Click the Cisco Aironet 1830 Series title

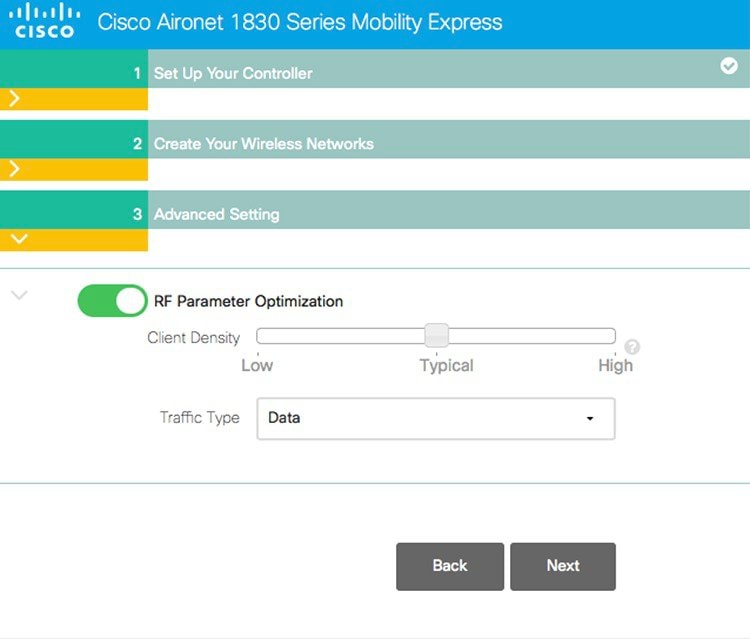pyautogui.click(x=300, y=22)
